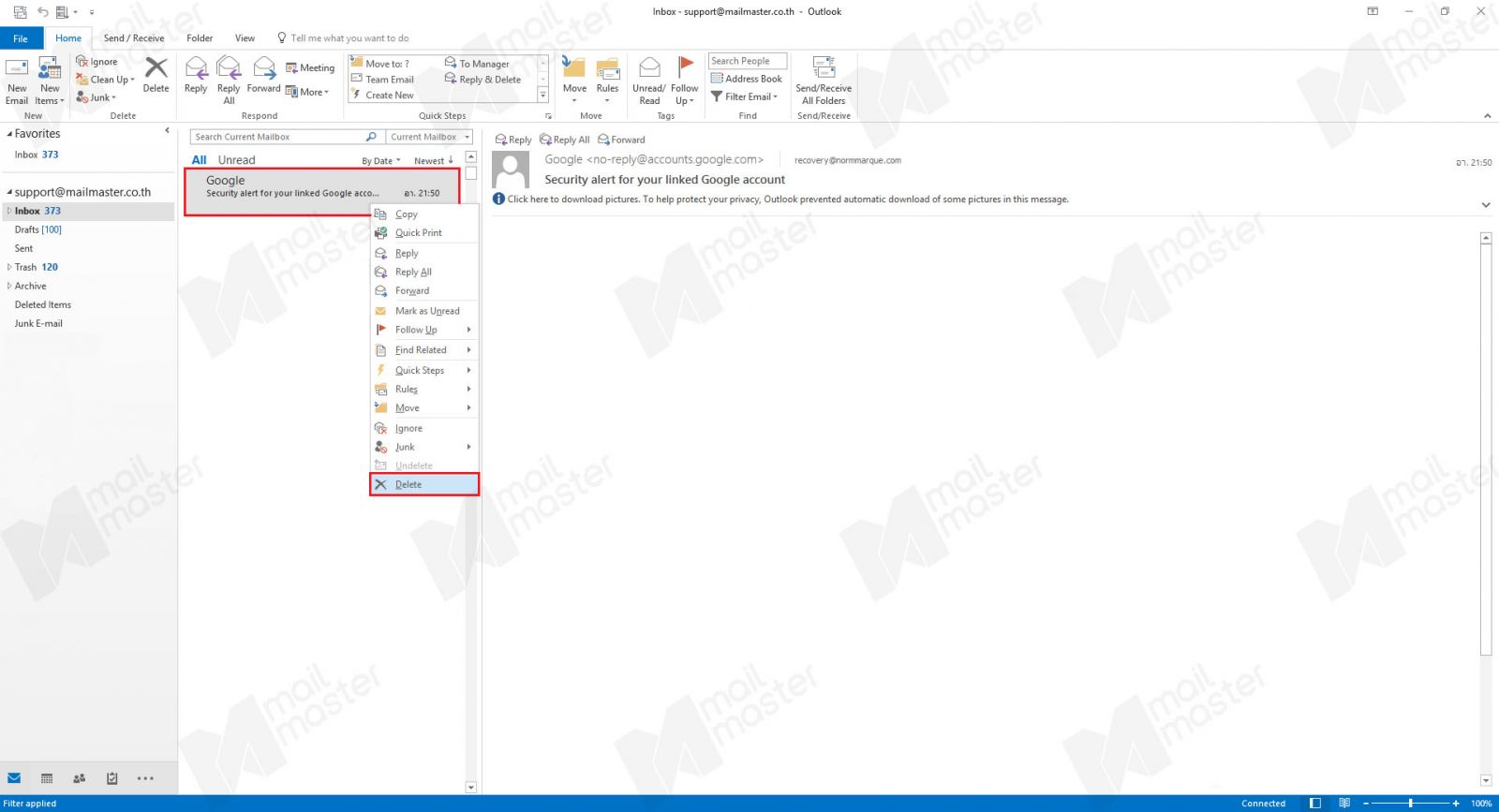
Task: Collapse the ribbon with the caret
Action: pos(1487,116)
